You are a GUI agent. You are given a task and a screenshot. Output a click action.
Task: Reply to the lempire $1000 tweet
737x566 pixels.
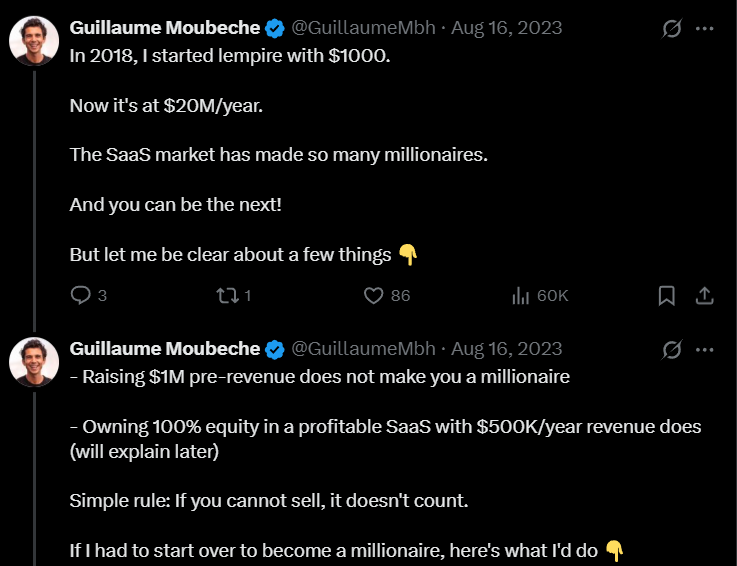(x=81, y=295)
